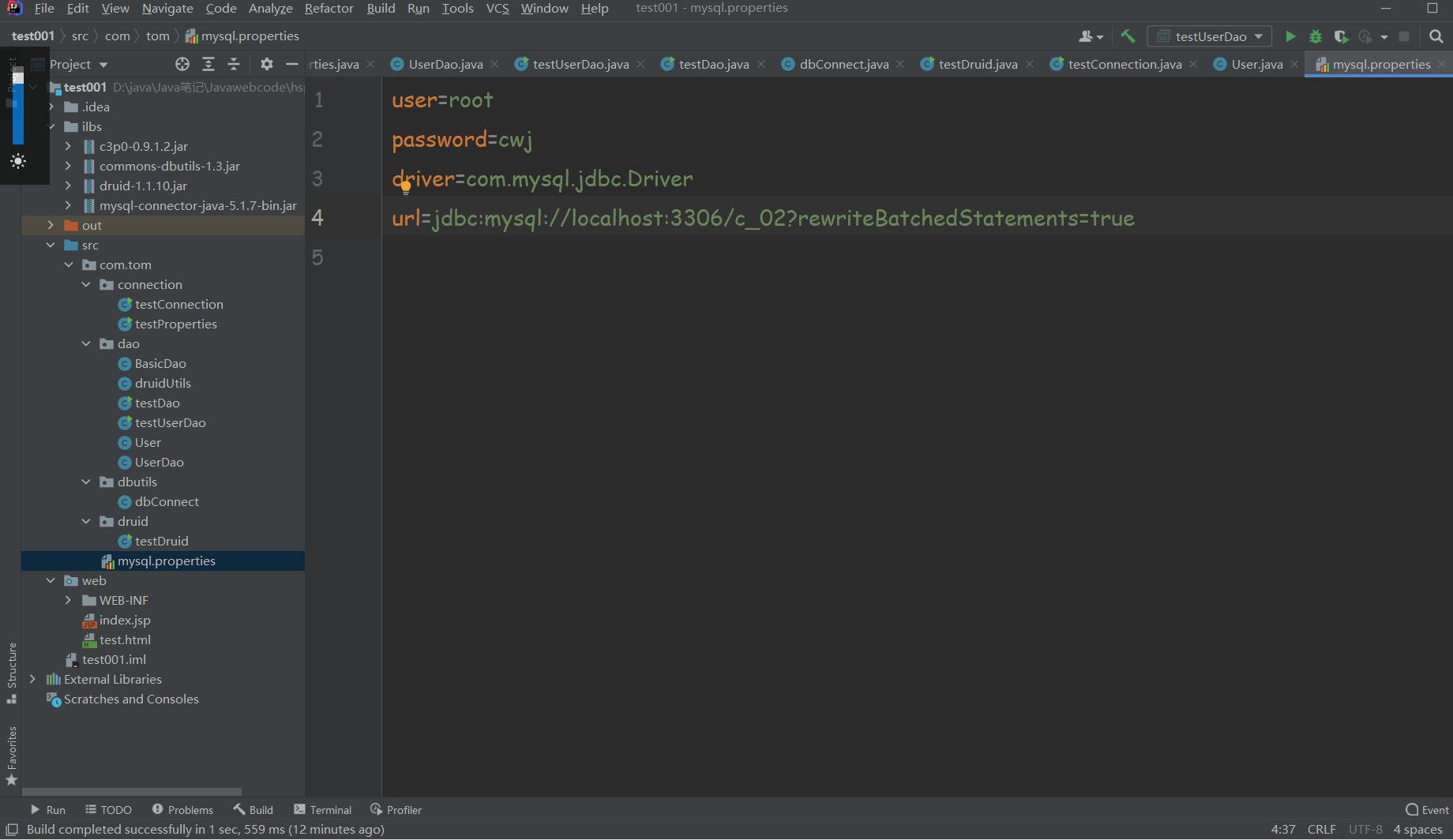The height and width of the screenshot is (840, 1453).
Task: Click tom in breadcrumb path
Action: [x=158, y=36]
